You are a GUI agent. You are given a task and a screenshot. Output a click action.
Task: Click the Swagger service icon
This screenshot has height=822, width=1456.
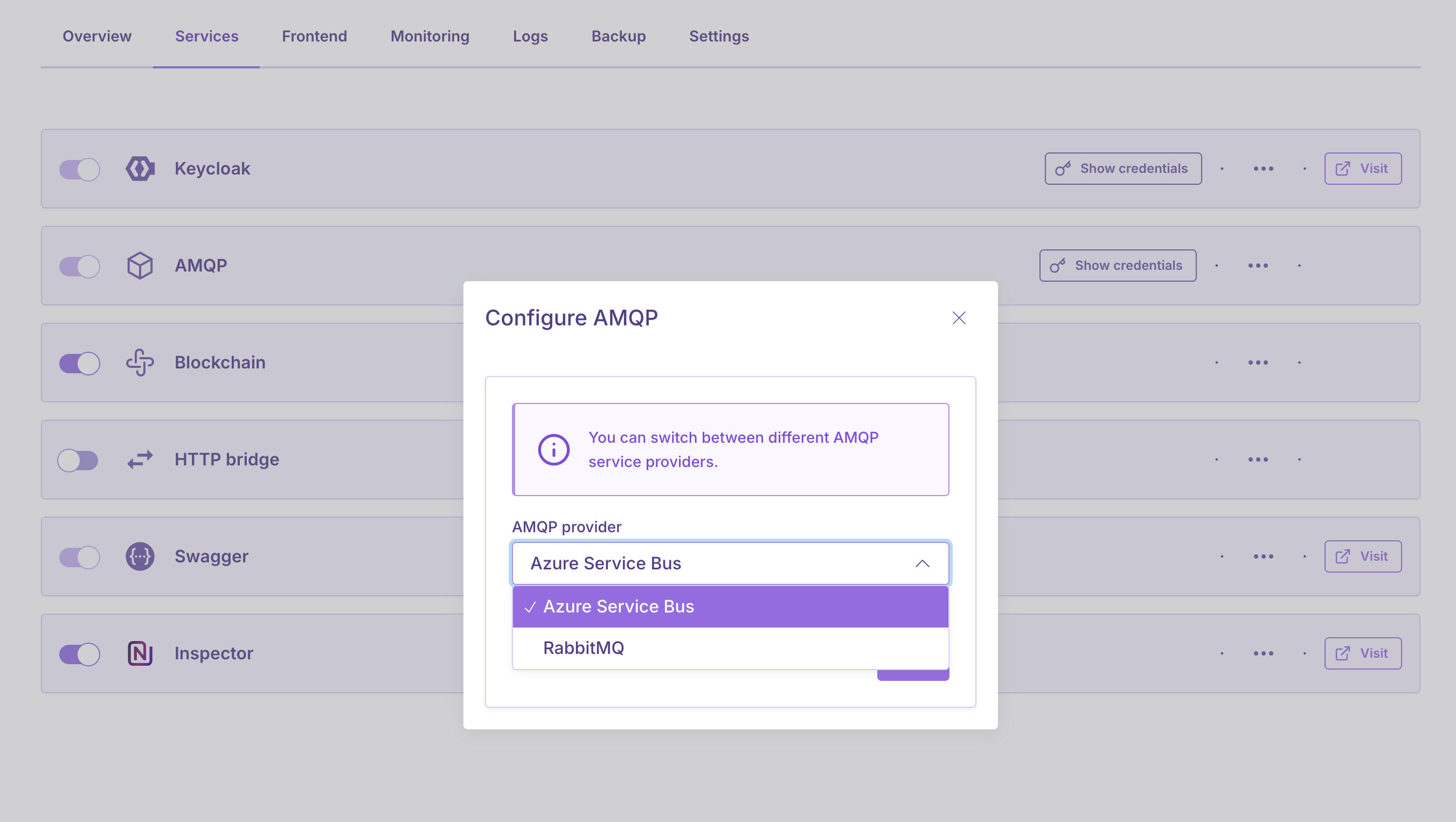tap(140, 556)
